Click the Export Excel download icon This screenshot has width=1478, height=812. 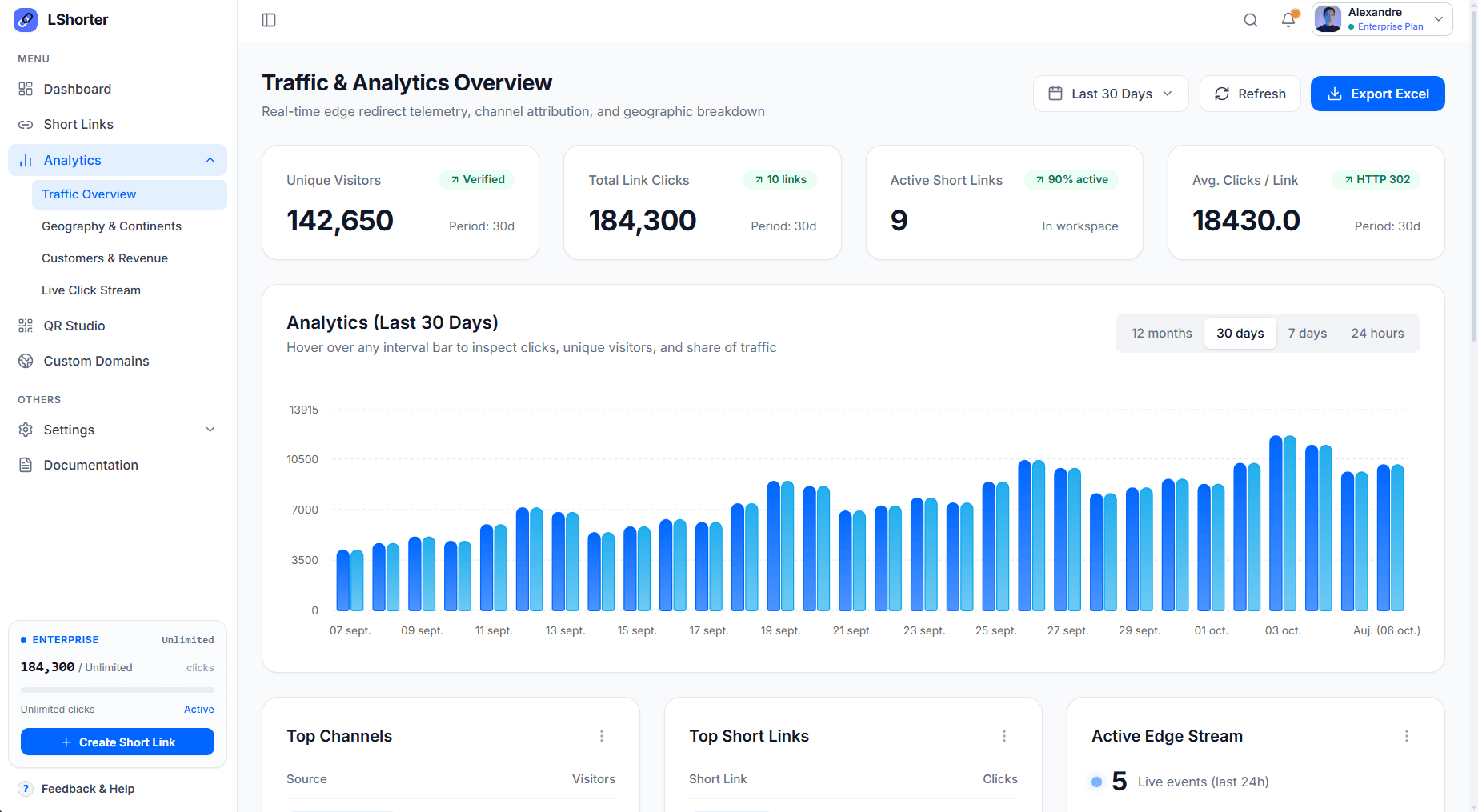click(1335, 94)
